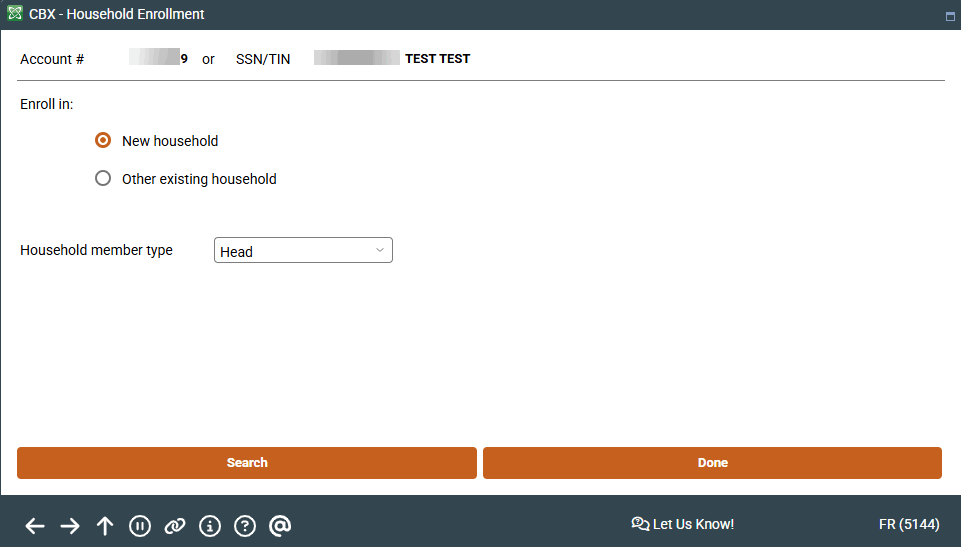Click the chain link icon

coord(175,526)
